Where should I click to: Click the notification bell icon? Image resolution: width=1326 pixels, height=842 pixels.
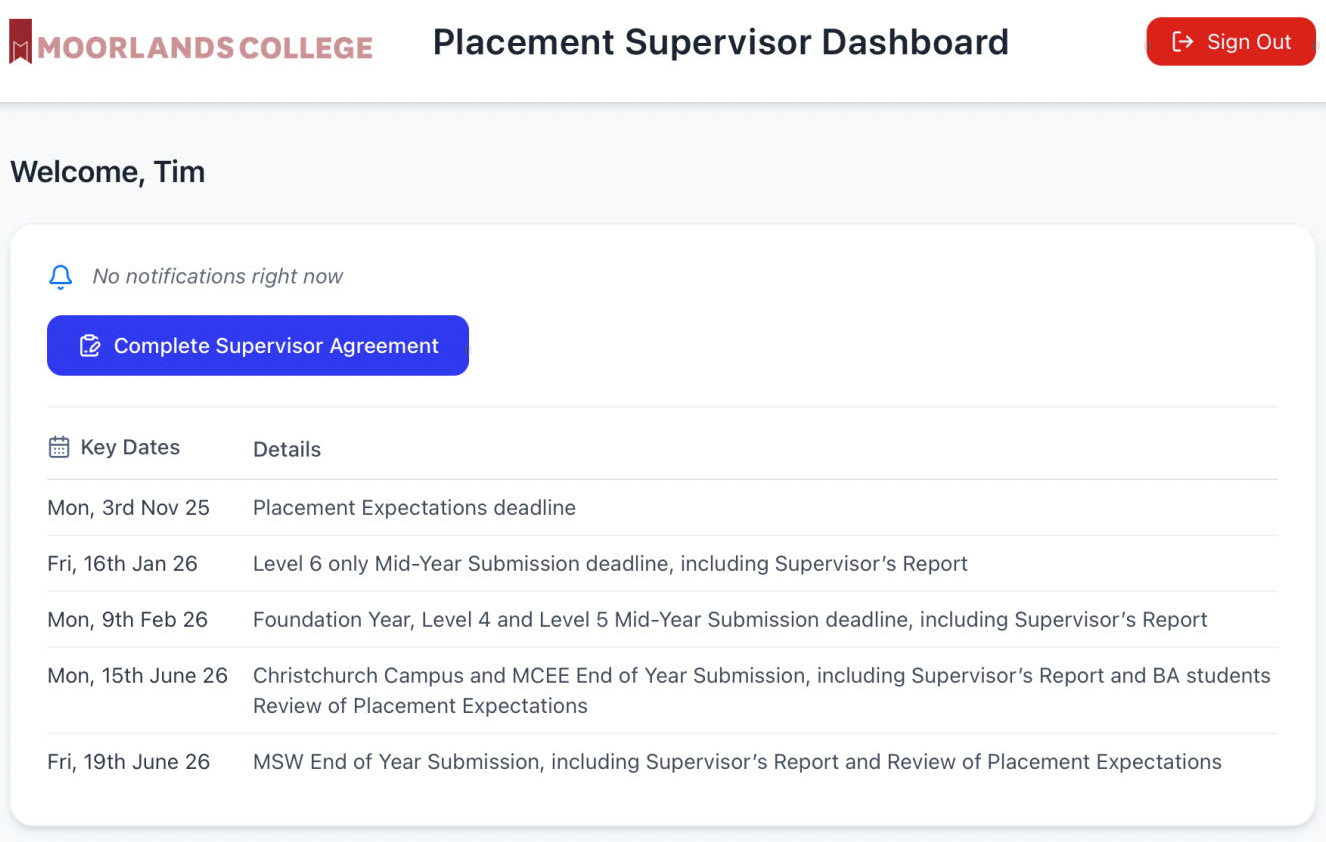61,277
